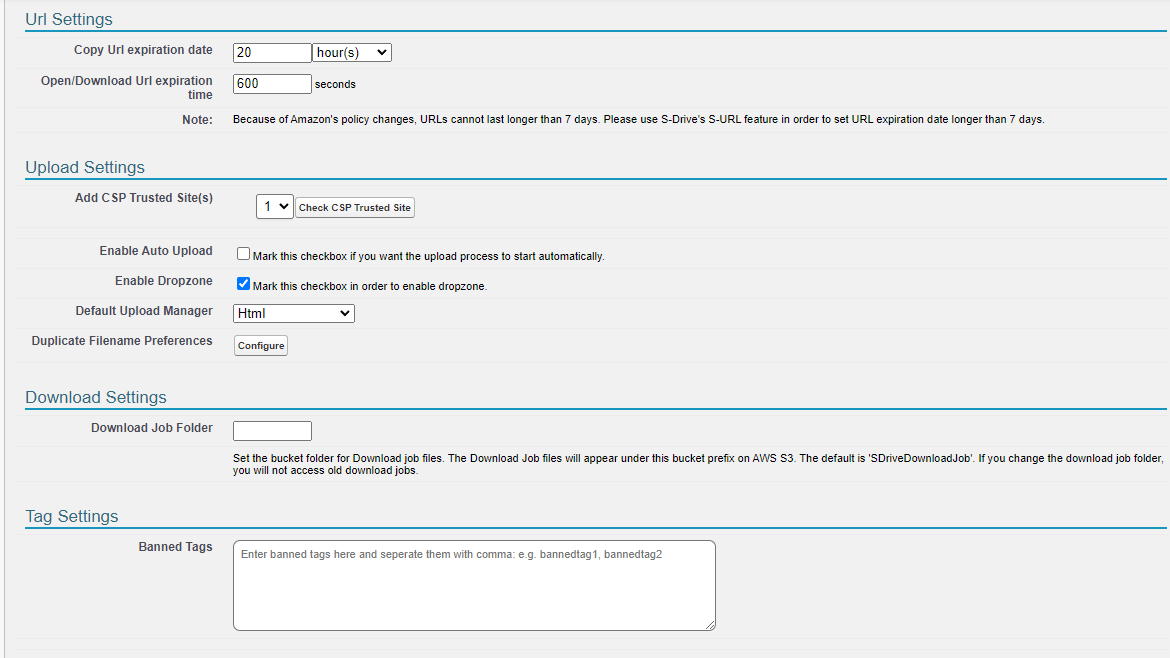
Task: Click the dropzone checkbox description text
Action: (x=369, y=287)
